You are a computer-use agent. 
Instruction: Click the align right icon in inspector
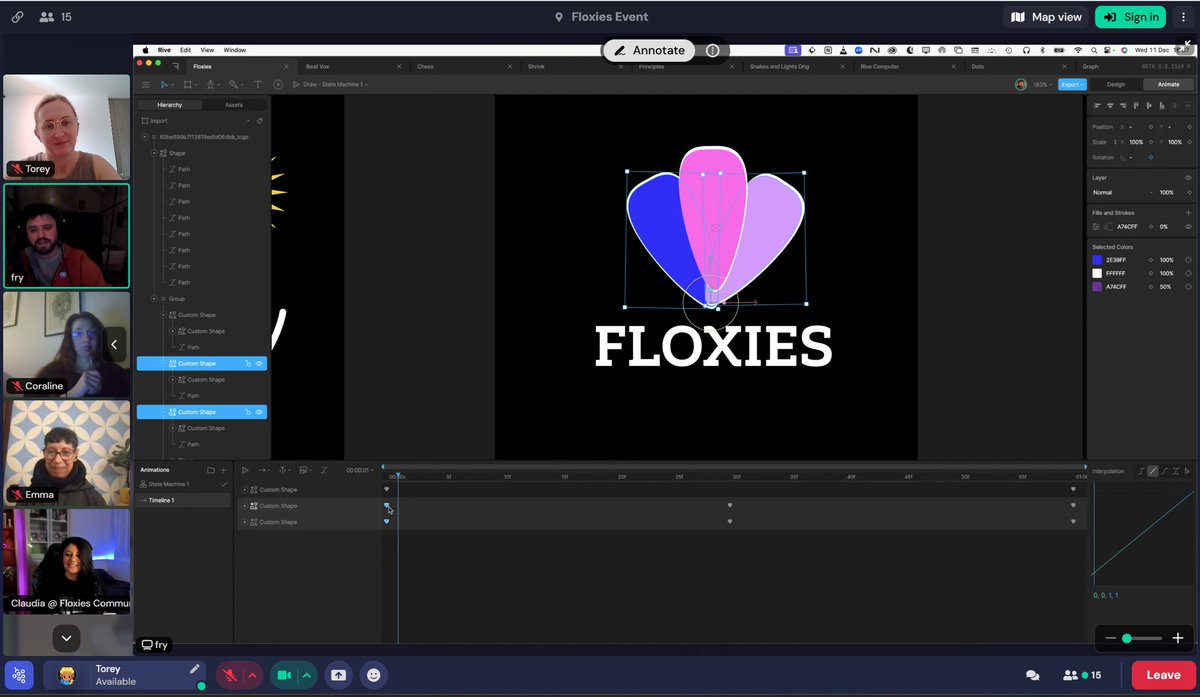pos(1123,105)
